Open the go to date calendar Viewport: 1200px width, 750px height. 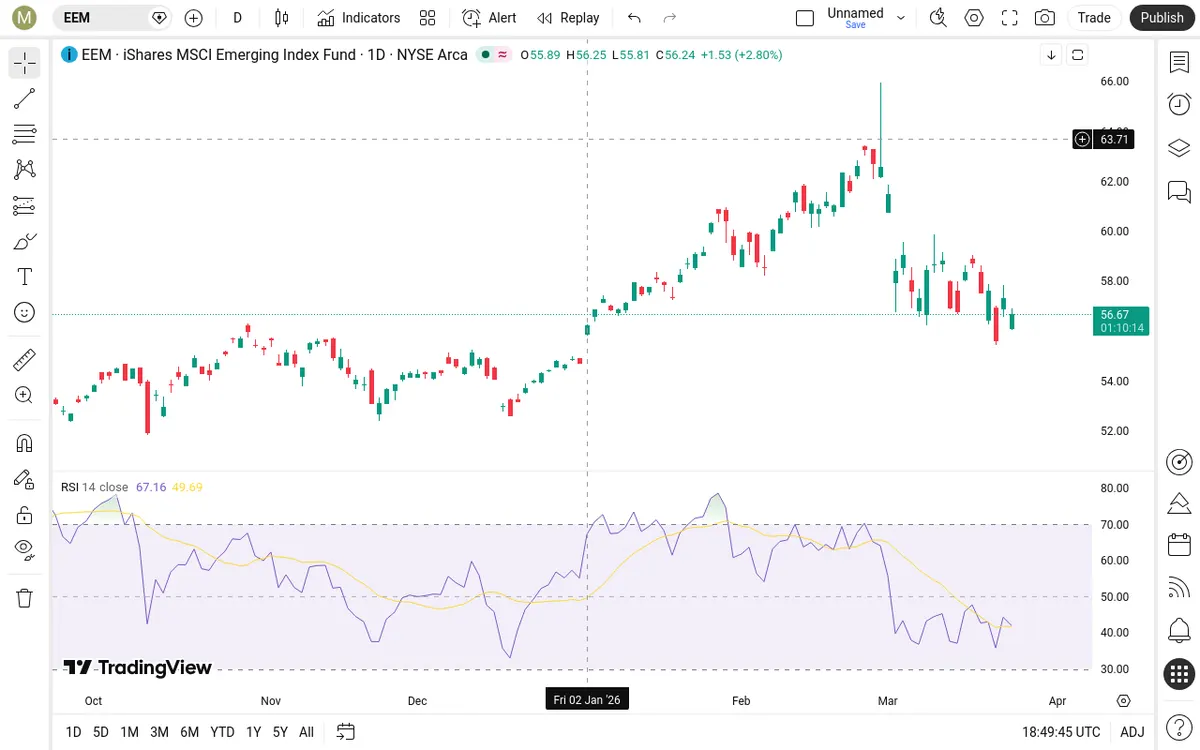tap(346, 732)
